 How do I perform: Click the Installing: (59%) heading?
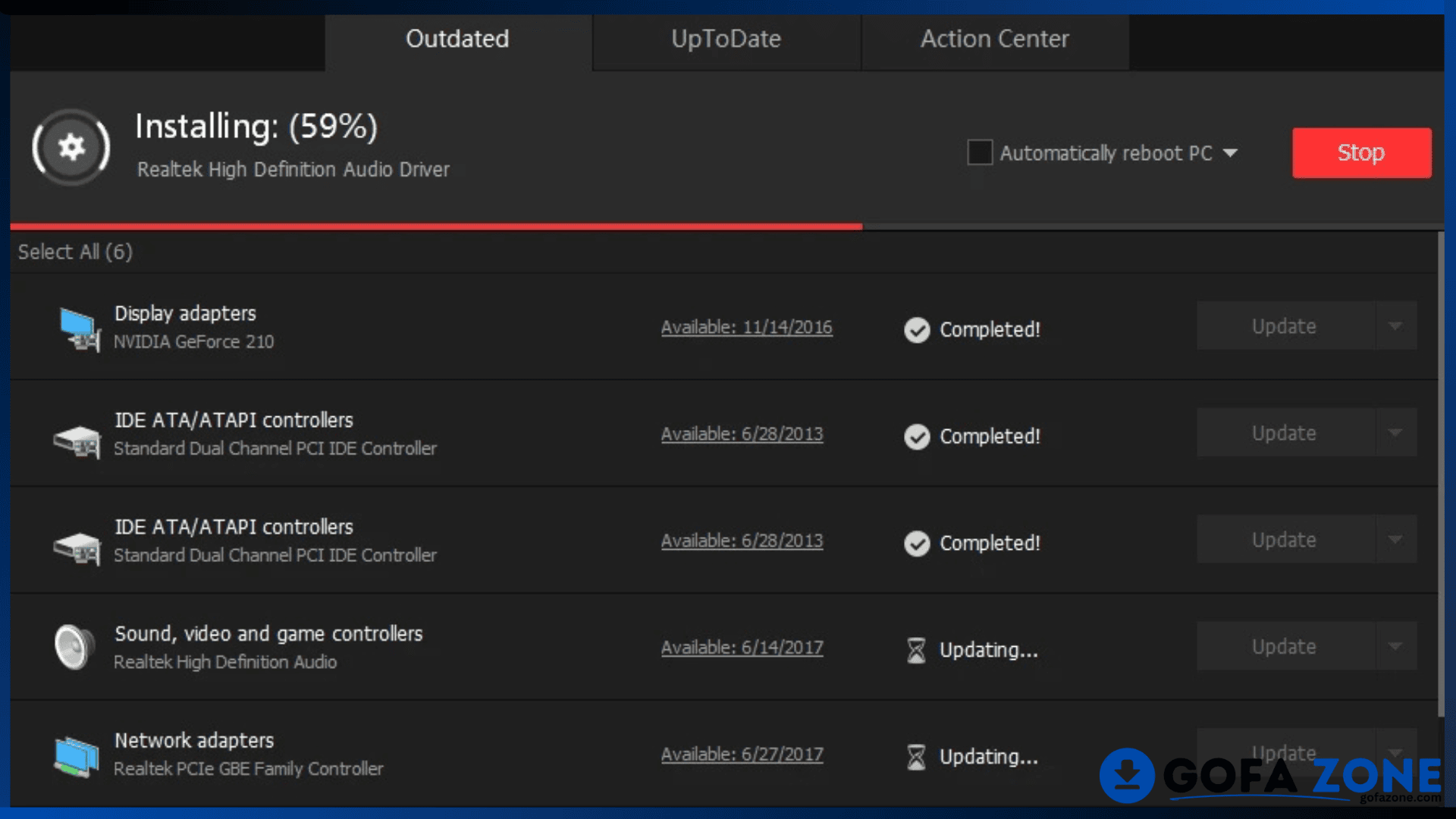pos(256,126)
